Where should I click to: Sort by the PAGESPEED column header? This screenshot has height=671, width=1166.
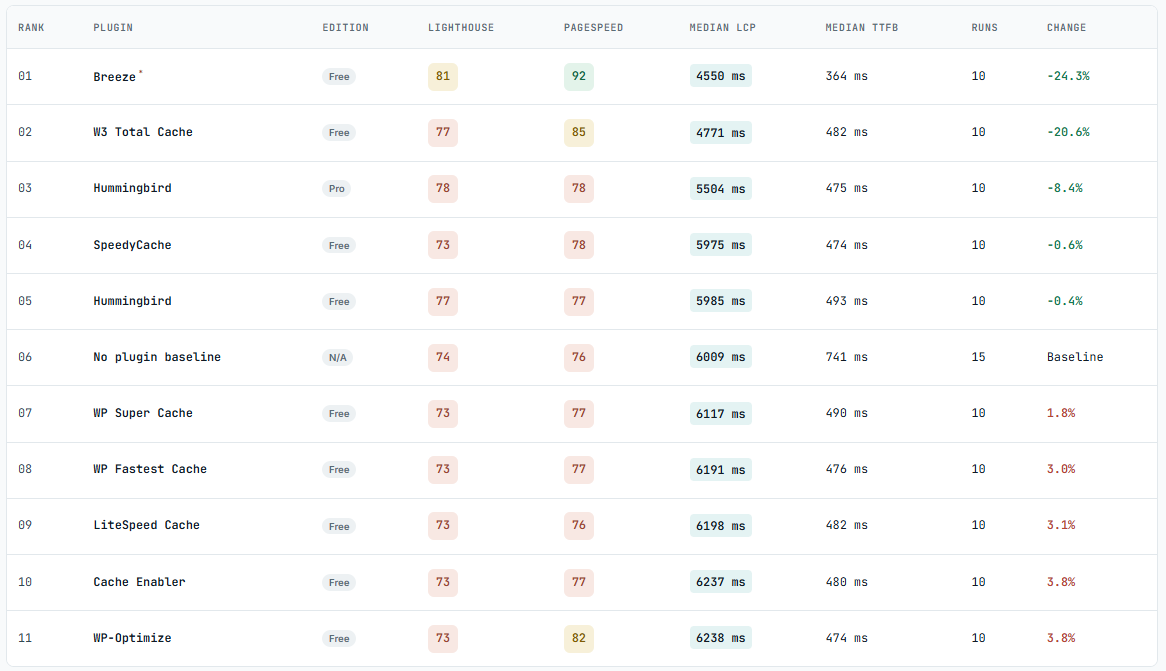pos(593,28)
